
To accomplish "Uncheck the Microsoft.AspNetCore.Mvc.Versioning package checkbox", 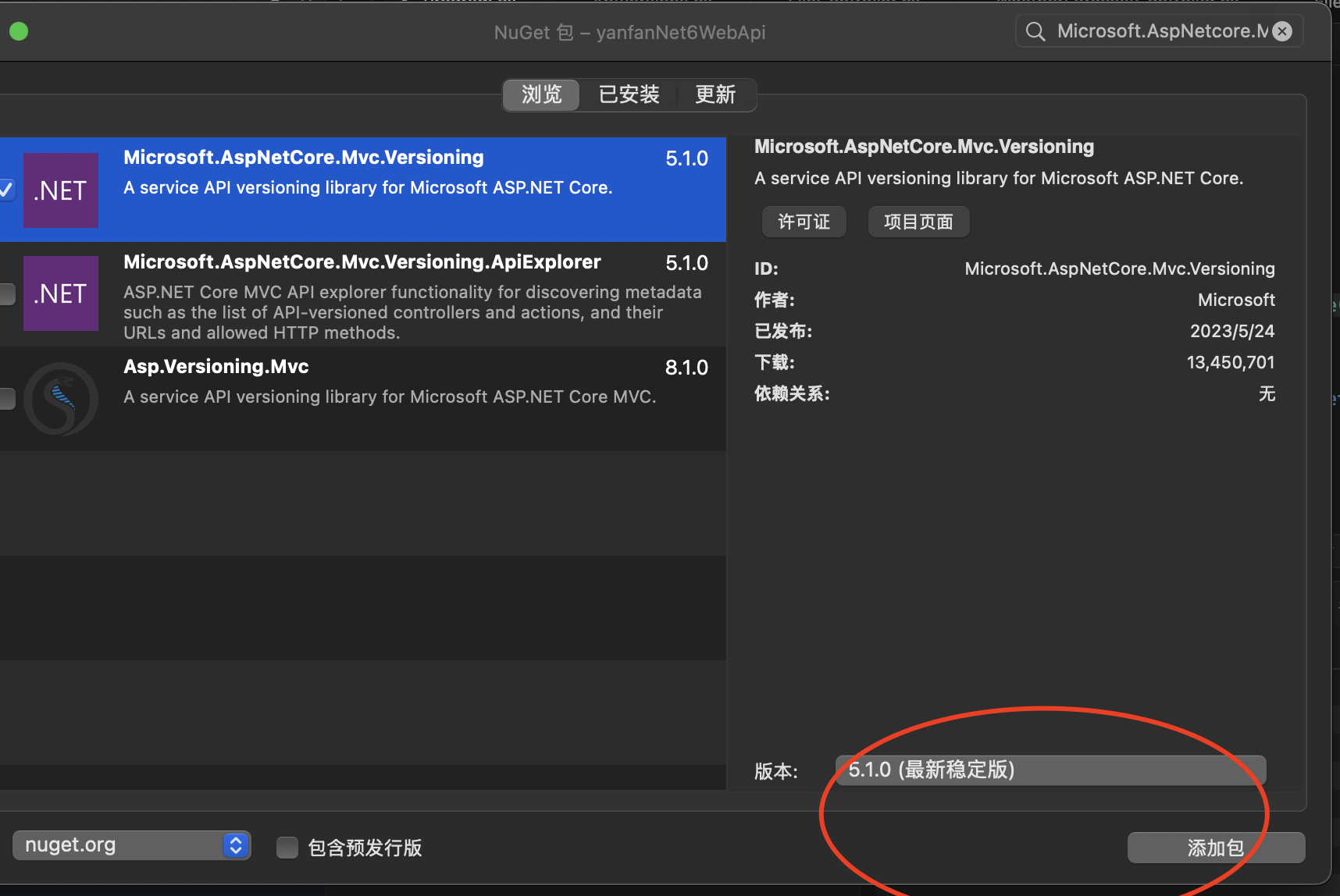I will tap(5, 189).
